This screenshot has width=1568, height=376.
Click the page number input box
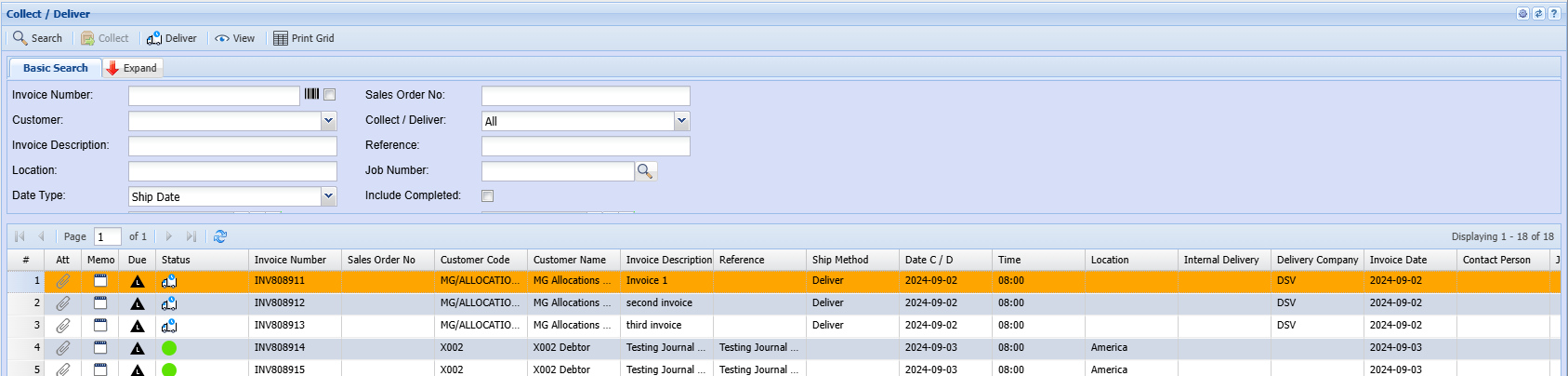[x=108, y=236]
